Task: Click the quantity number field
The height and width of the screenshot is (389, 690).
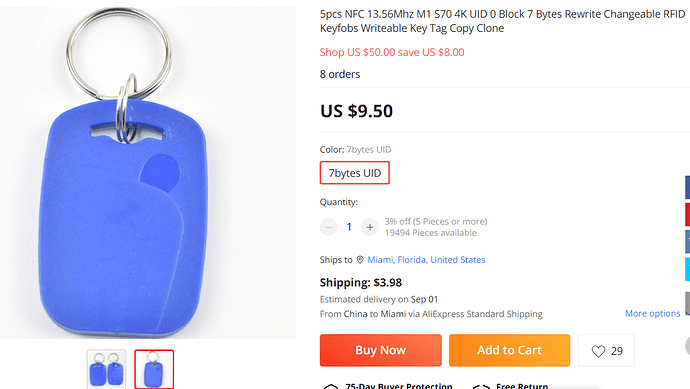Action: point(349,227)
